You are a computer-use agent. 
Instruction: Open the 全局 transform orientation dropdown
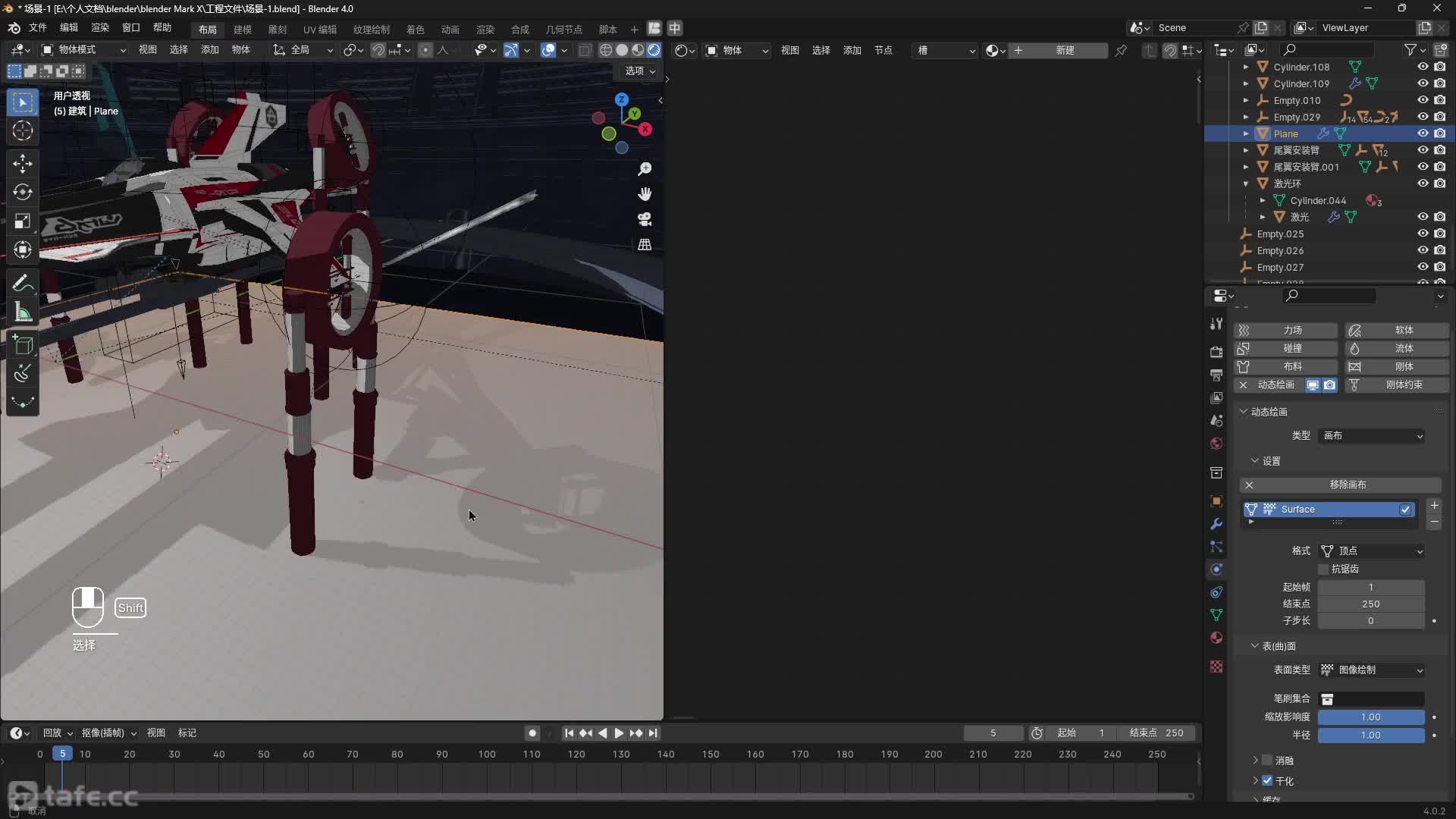[x=303, y=50]
